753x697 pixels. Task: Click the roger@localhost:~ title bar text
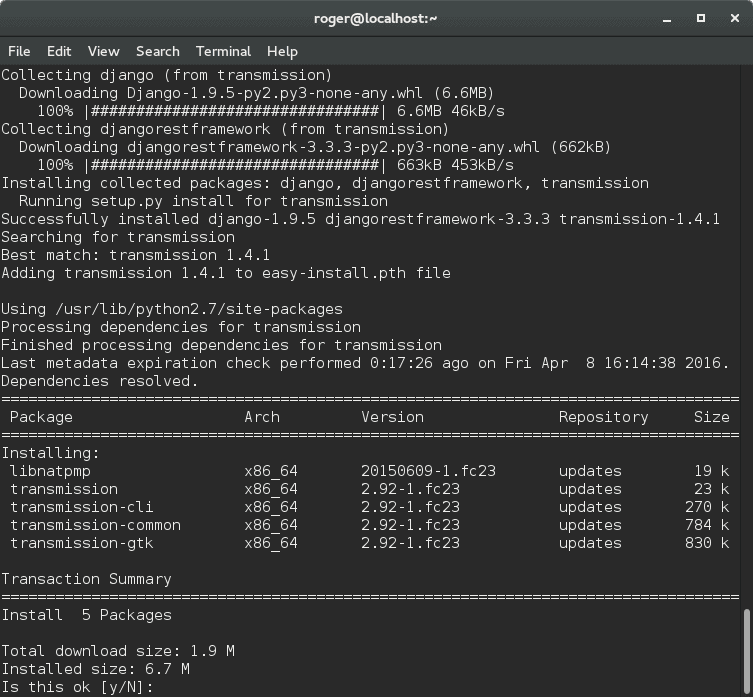(x=376, y=19)
